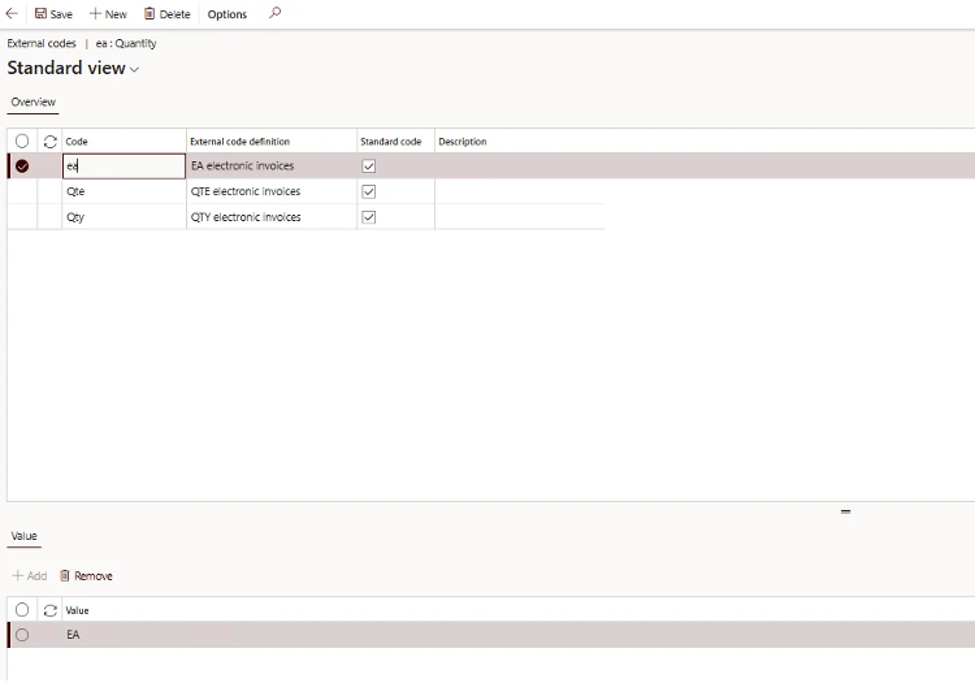Click the back arrow icon
Viewport: 977px width, 683px height.
[x=12, y=13]
